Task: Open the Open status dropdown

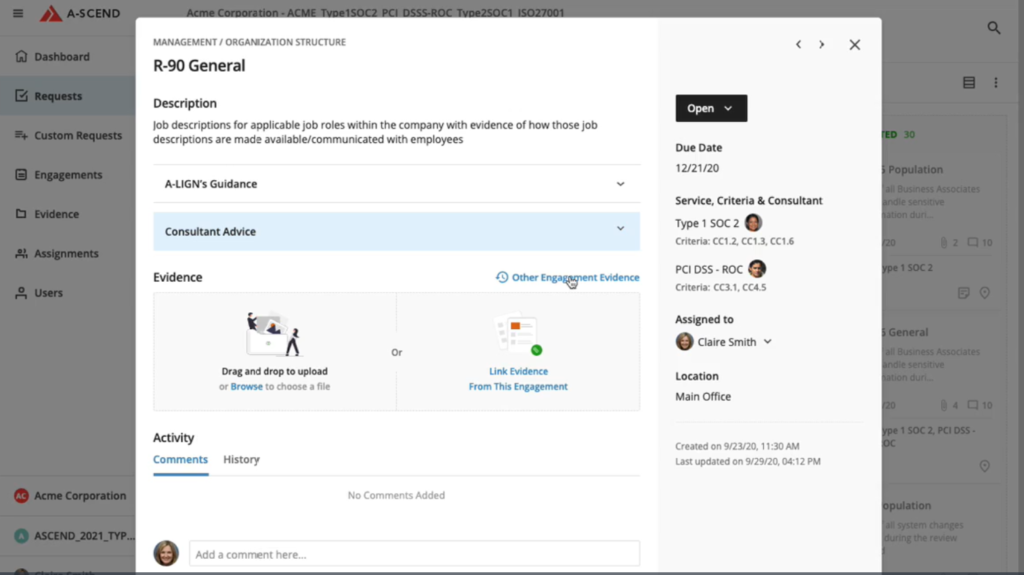Action: coord(711,108)
